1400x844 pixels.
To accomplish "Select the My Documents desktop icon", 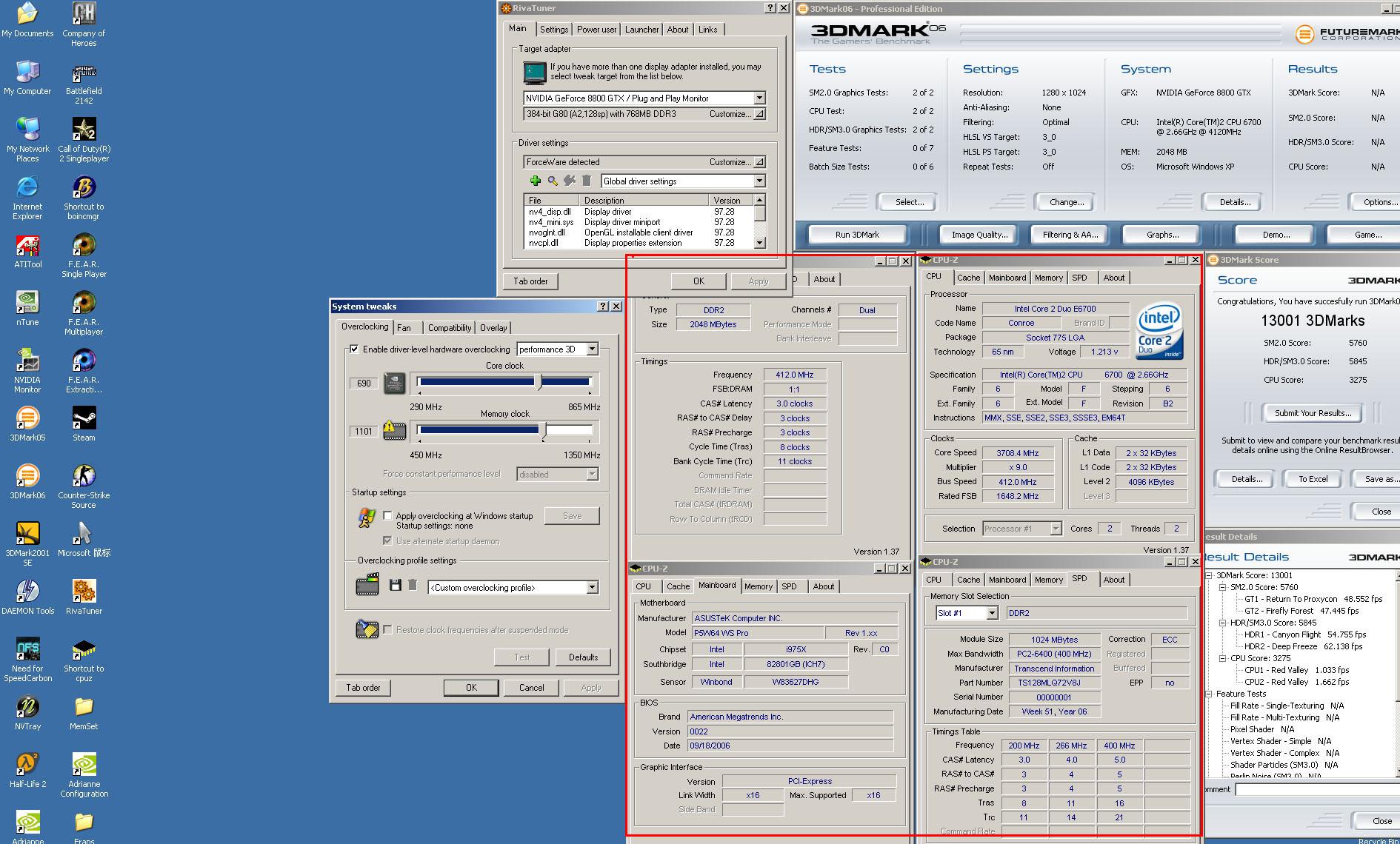I will click(27, 21).
